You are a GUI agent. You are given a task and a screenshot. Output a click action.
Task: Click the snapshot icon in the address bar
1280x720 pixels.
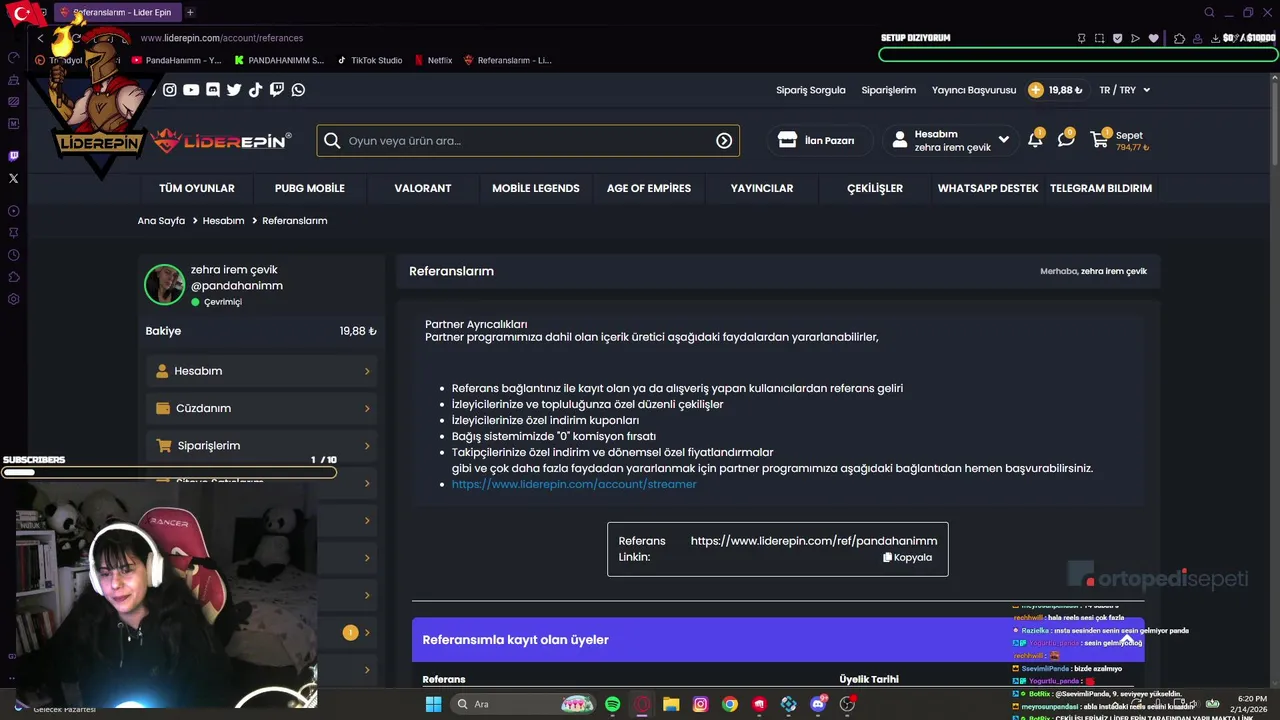point(1099,38)
